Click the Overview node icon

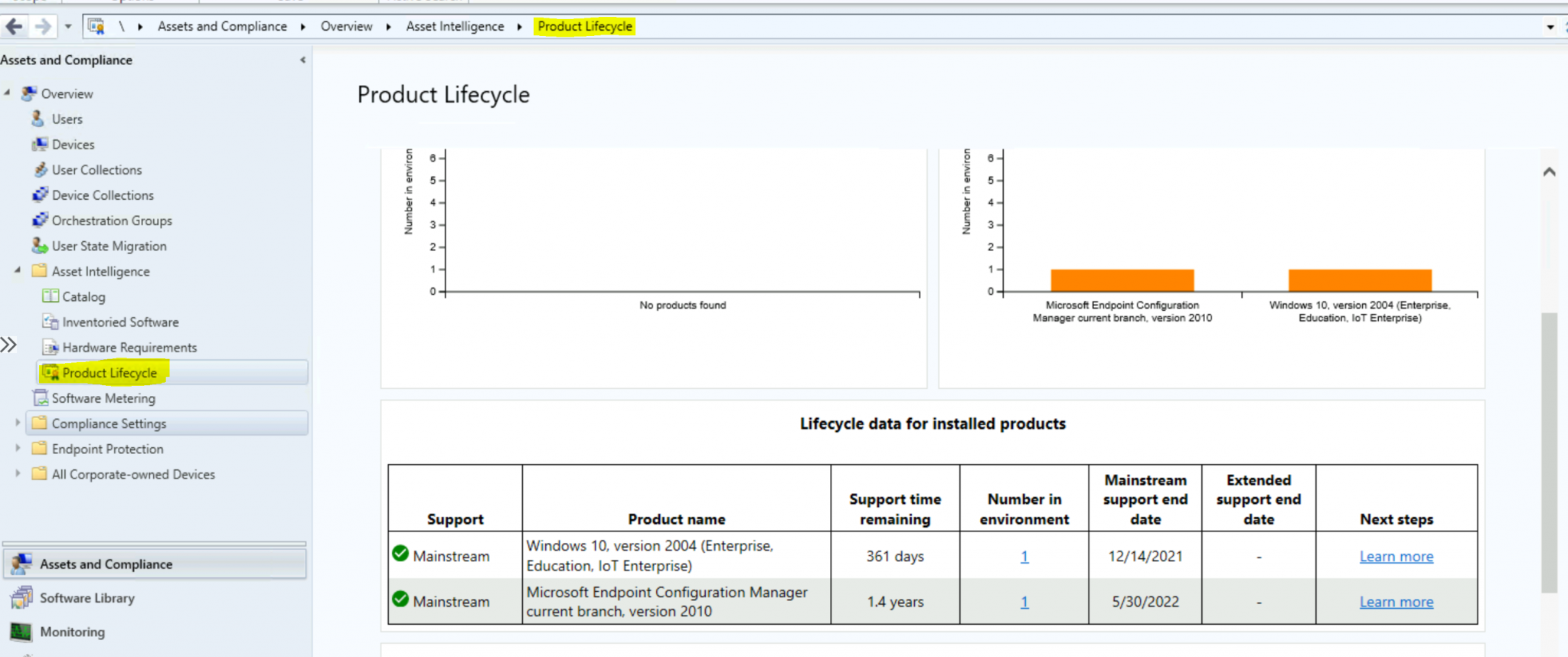click(29, 93)
